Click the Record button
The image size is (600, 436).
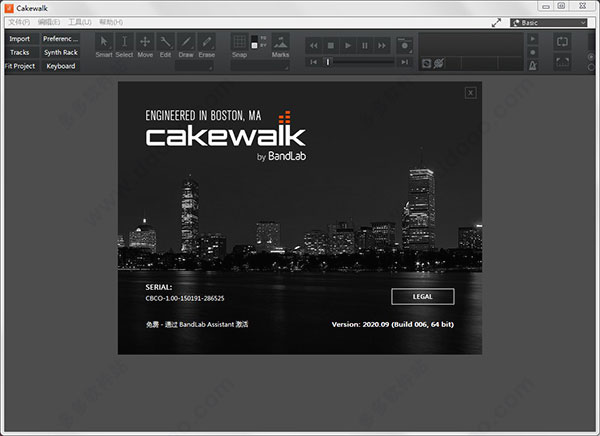pos(404,46)
